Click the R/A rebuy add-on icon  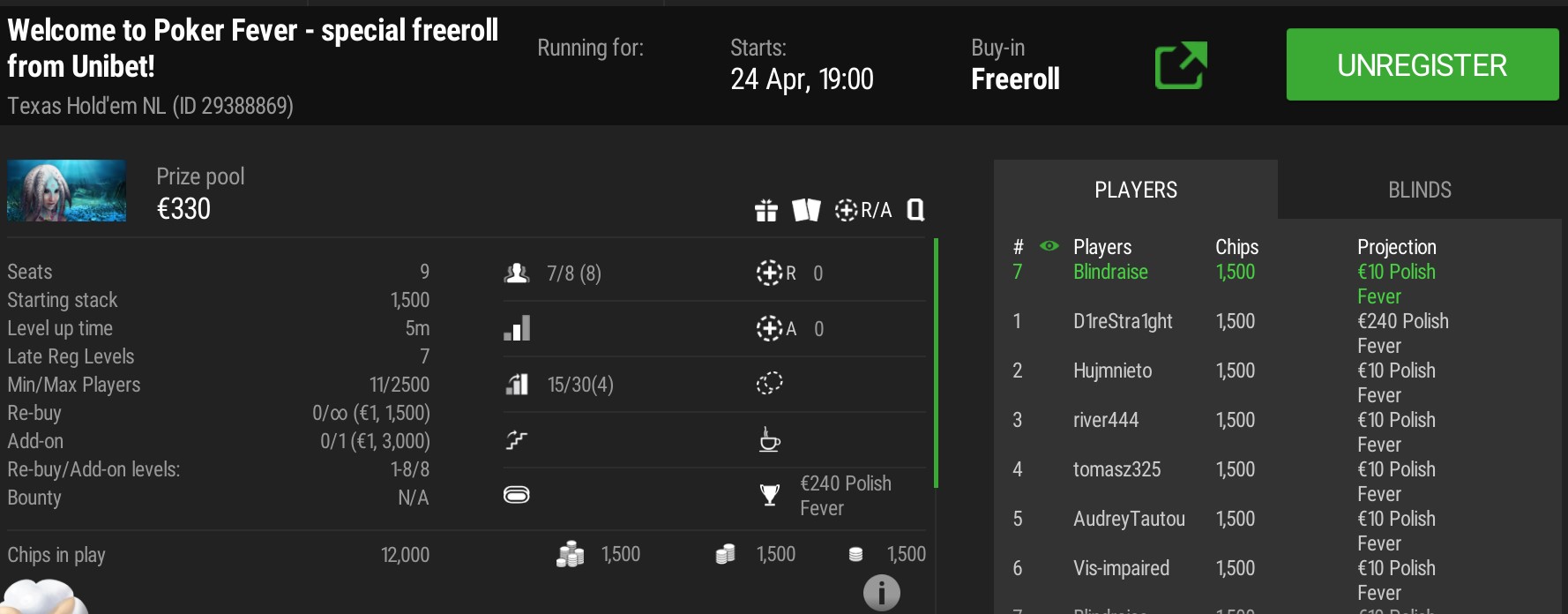point(863,210)
